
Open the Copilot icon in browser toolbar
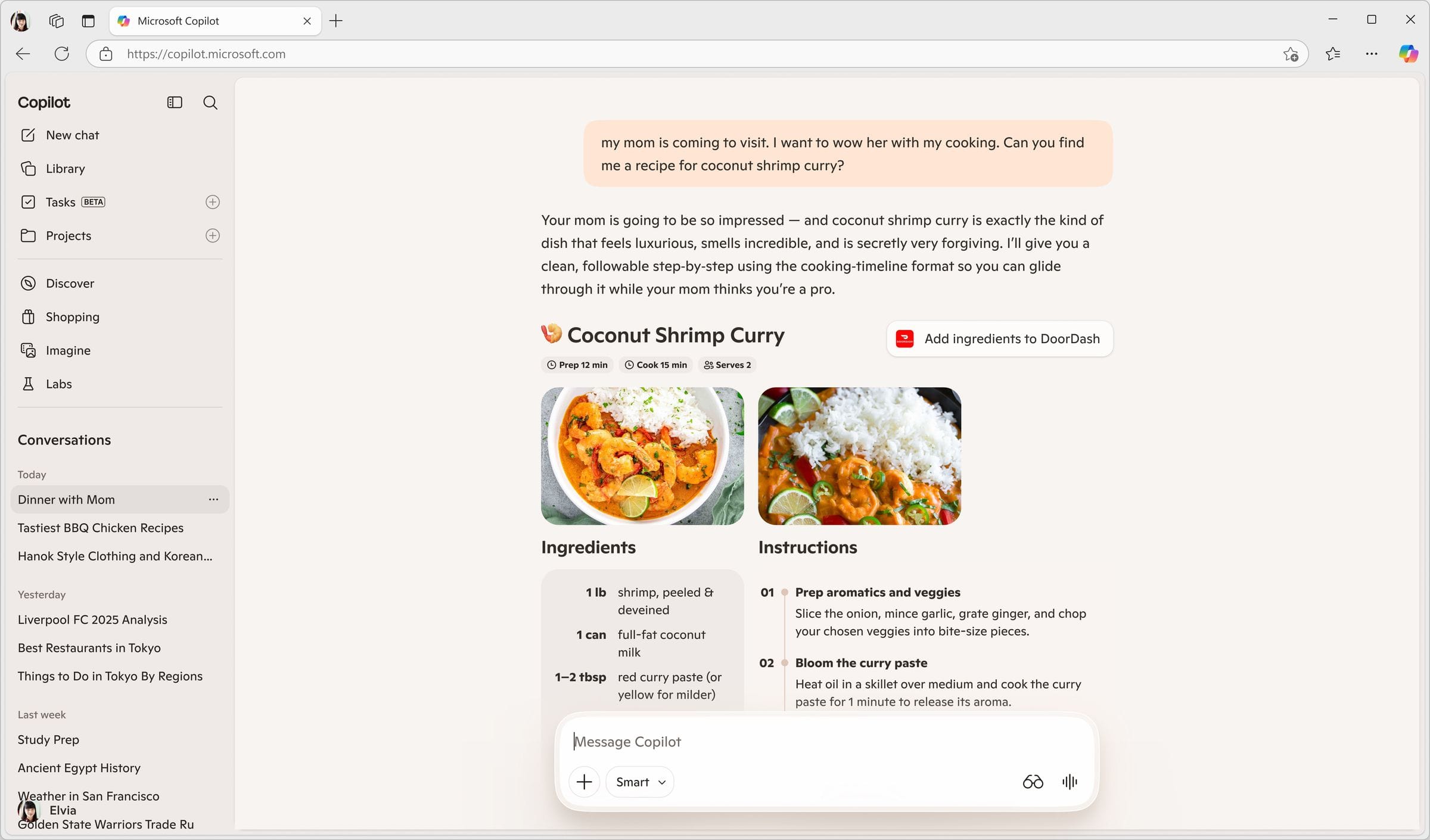pos(1409,54)
